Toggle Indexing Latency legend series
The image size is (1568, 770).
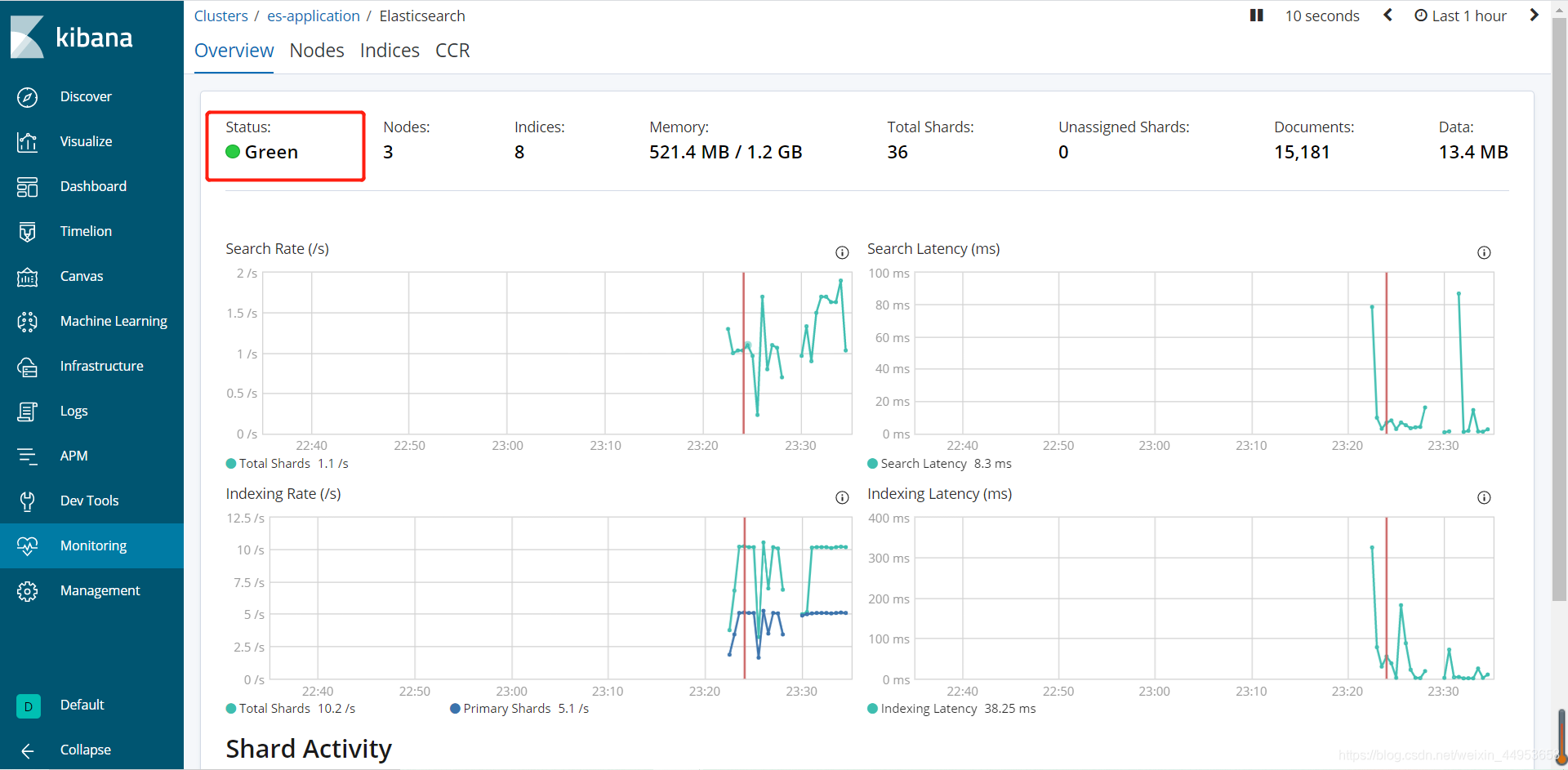(951, 709)
